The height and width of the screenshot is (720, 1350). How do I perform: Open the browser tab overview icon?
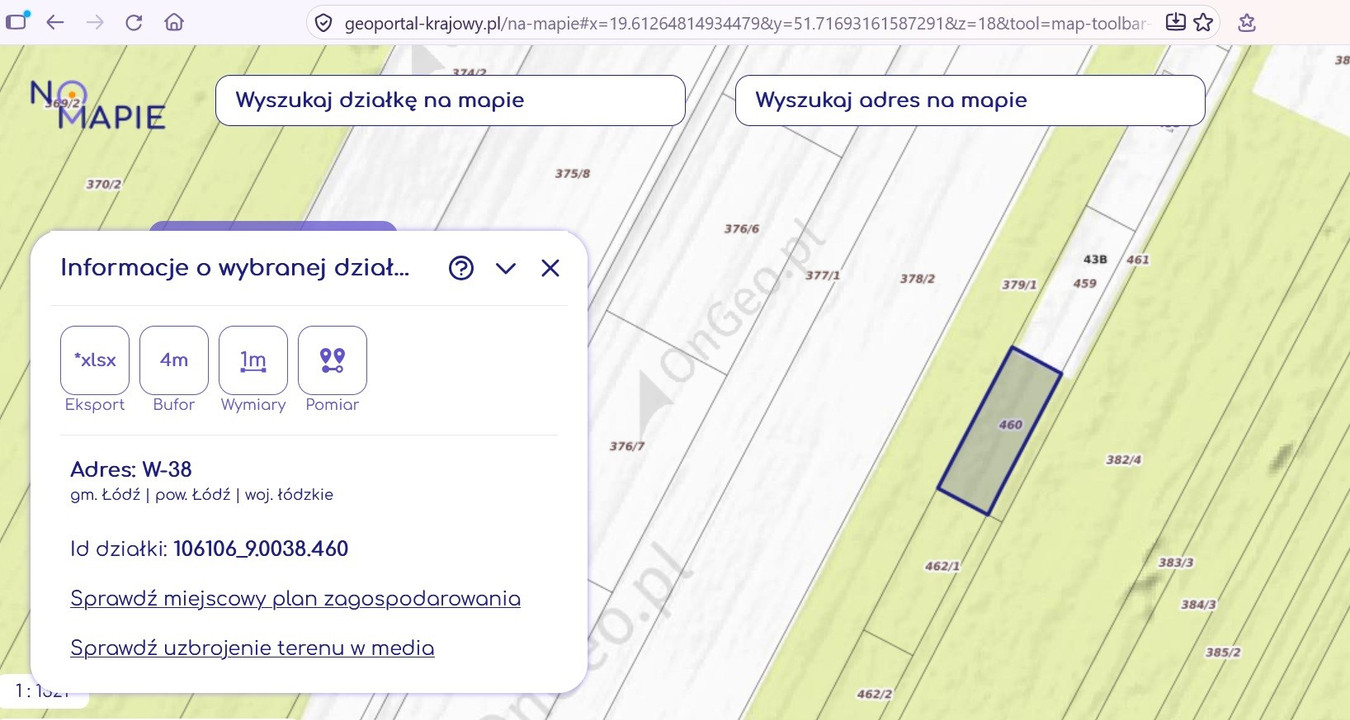click(17, 21)
